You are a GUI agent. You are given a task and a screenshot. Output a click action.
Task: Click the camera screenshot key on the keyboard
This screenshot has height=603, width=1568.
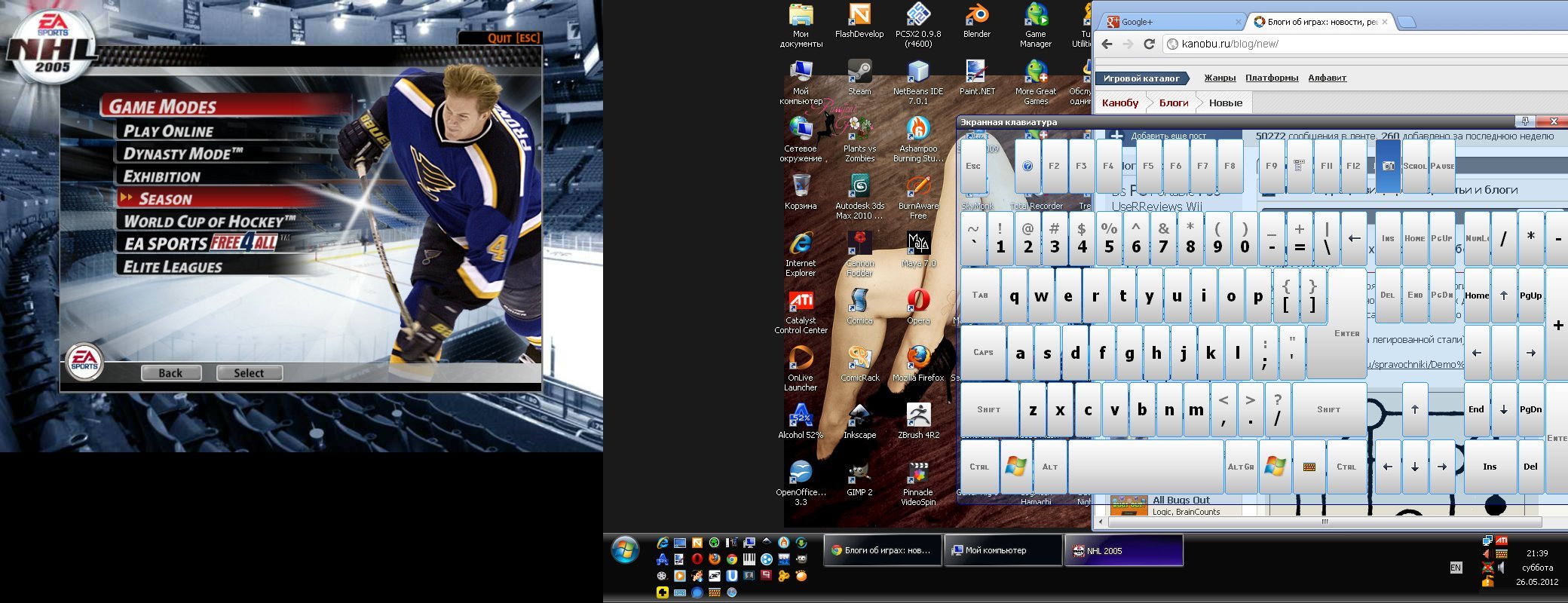[x=1388, y=166]
